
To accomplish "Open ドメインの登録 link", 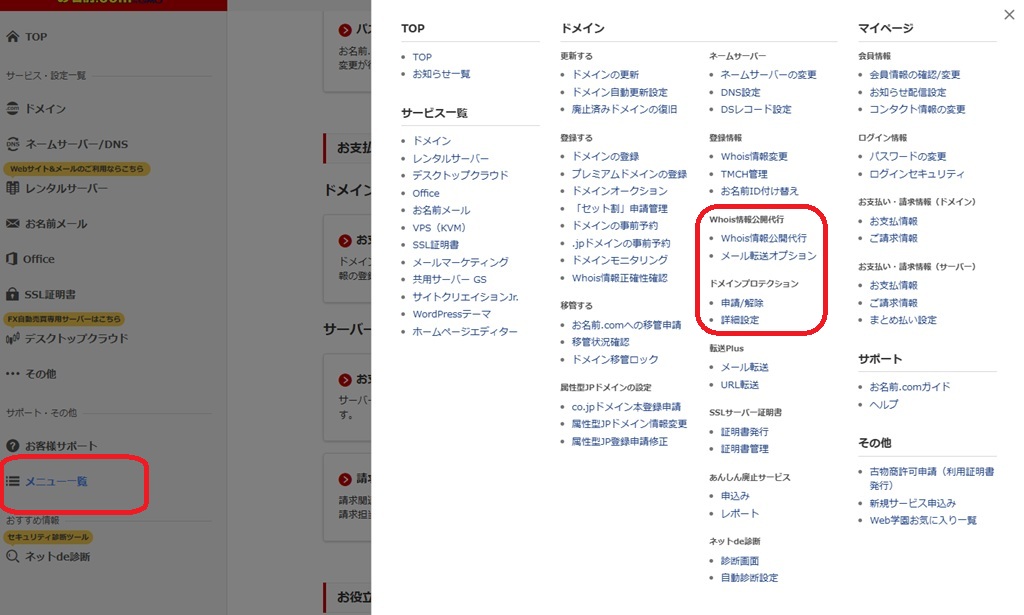I will tap(605, 156).
